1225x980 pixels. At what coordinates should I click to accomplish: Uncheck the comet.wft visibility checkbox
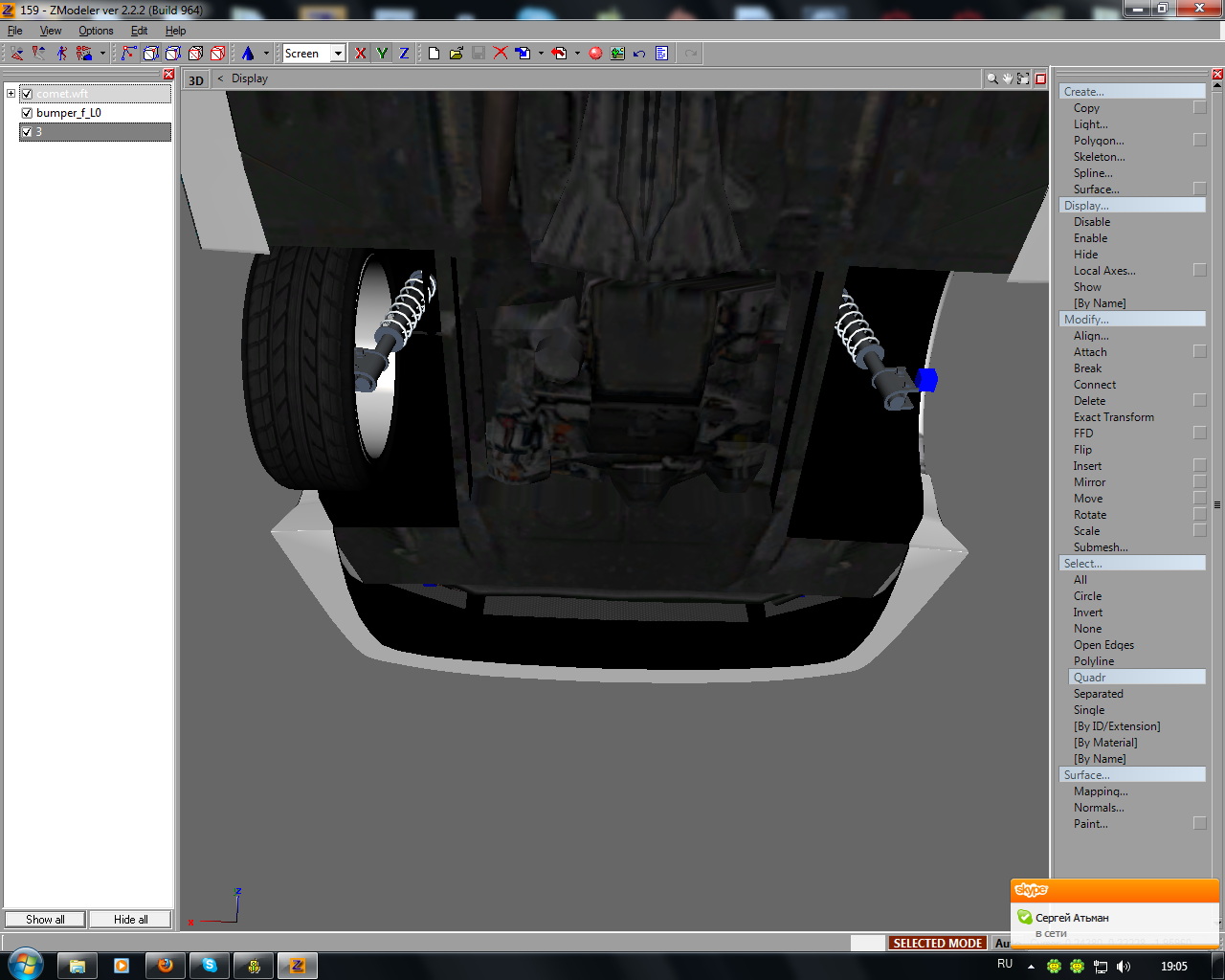point(27,94)
